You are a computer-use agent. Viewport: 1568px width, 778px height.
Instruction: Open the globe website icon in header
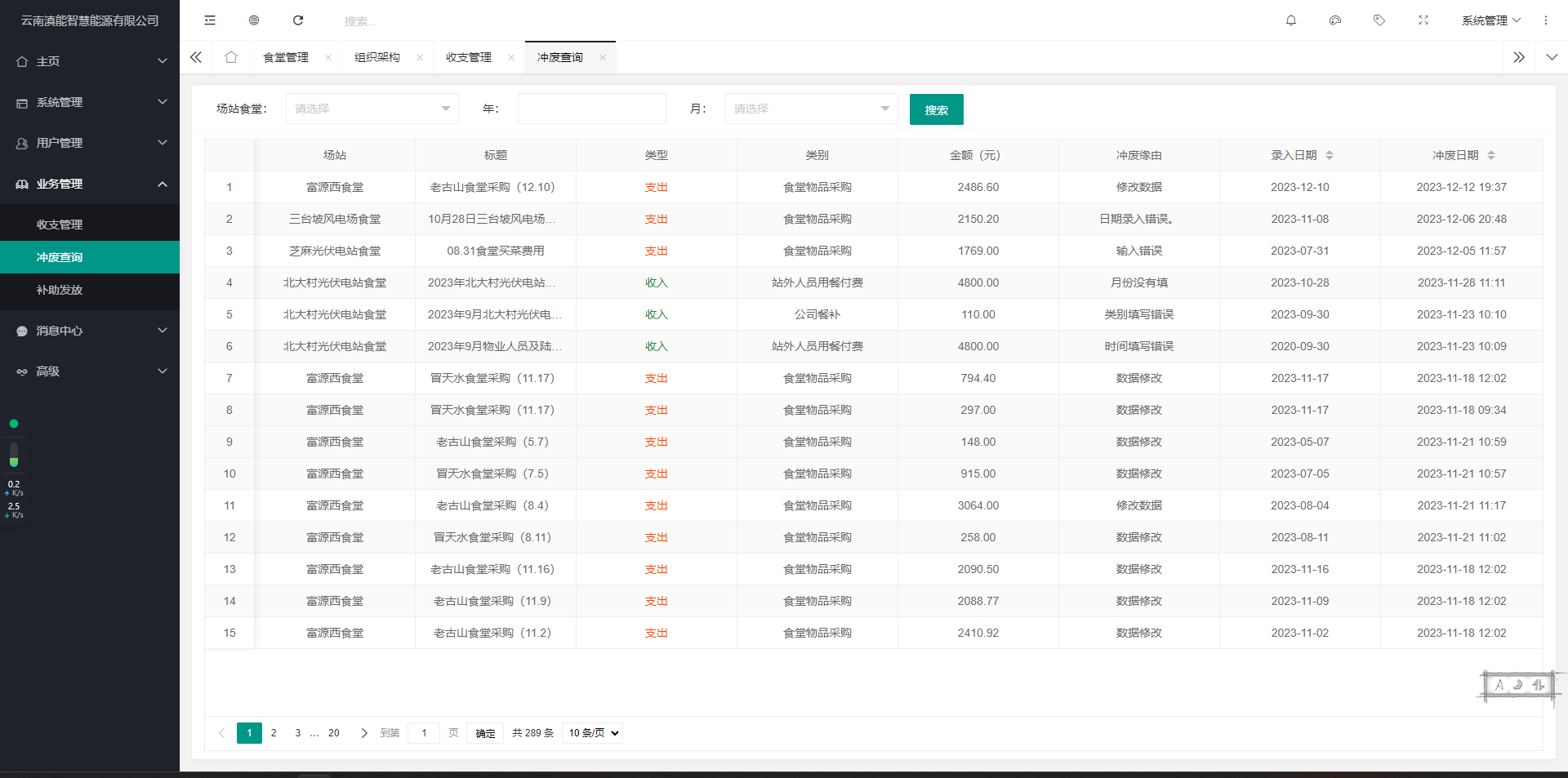254,20
